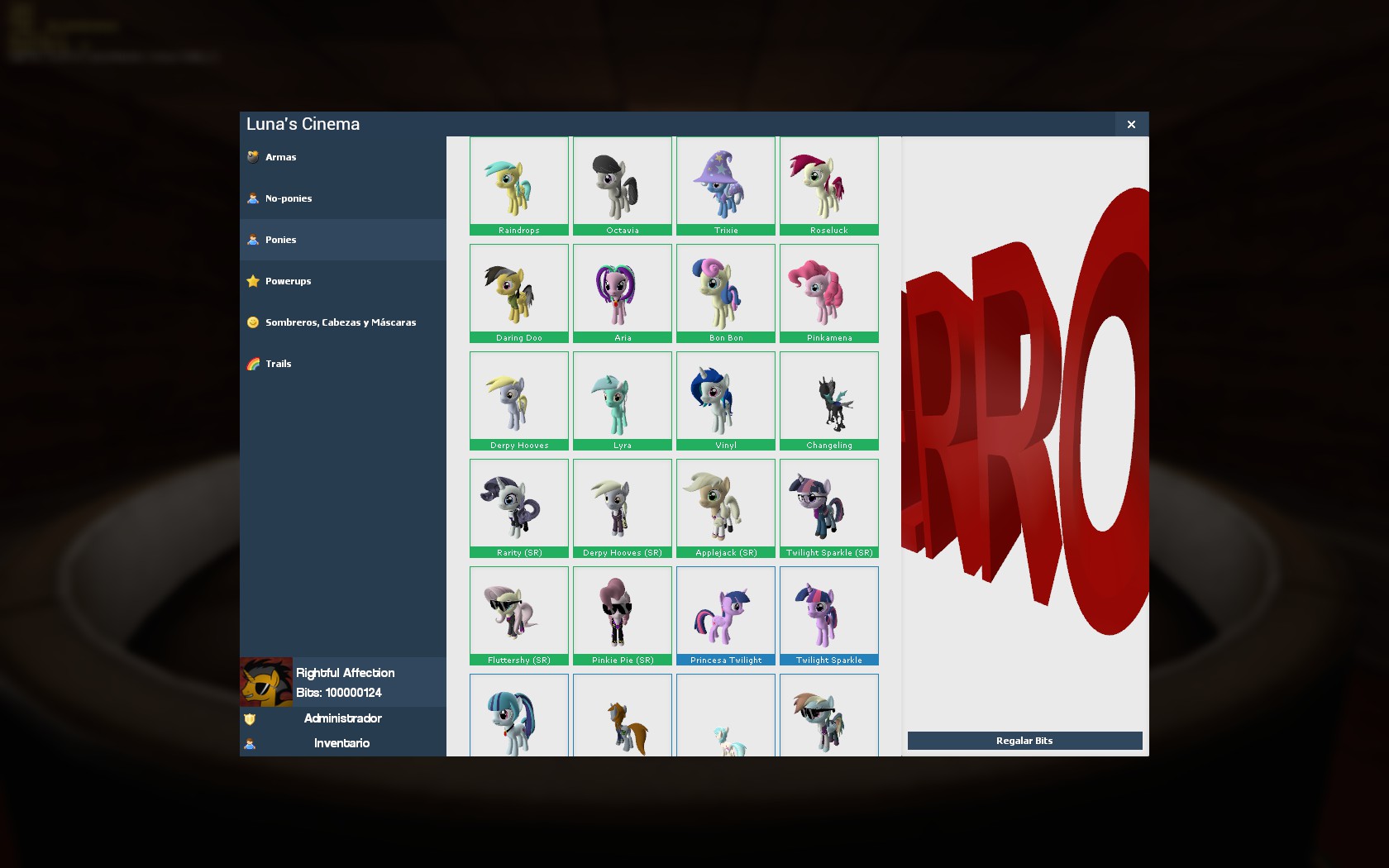Select the Twilight Sparkle (SR) model
Image resolution: width=1389 pixels, height=868 pixels.
828,508
